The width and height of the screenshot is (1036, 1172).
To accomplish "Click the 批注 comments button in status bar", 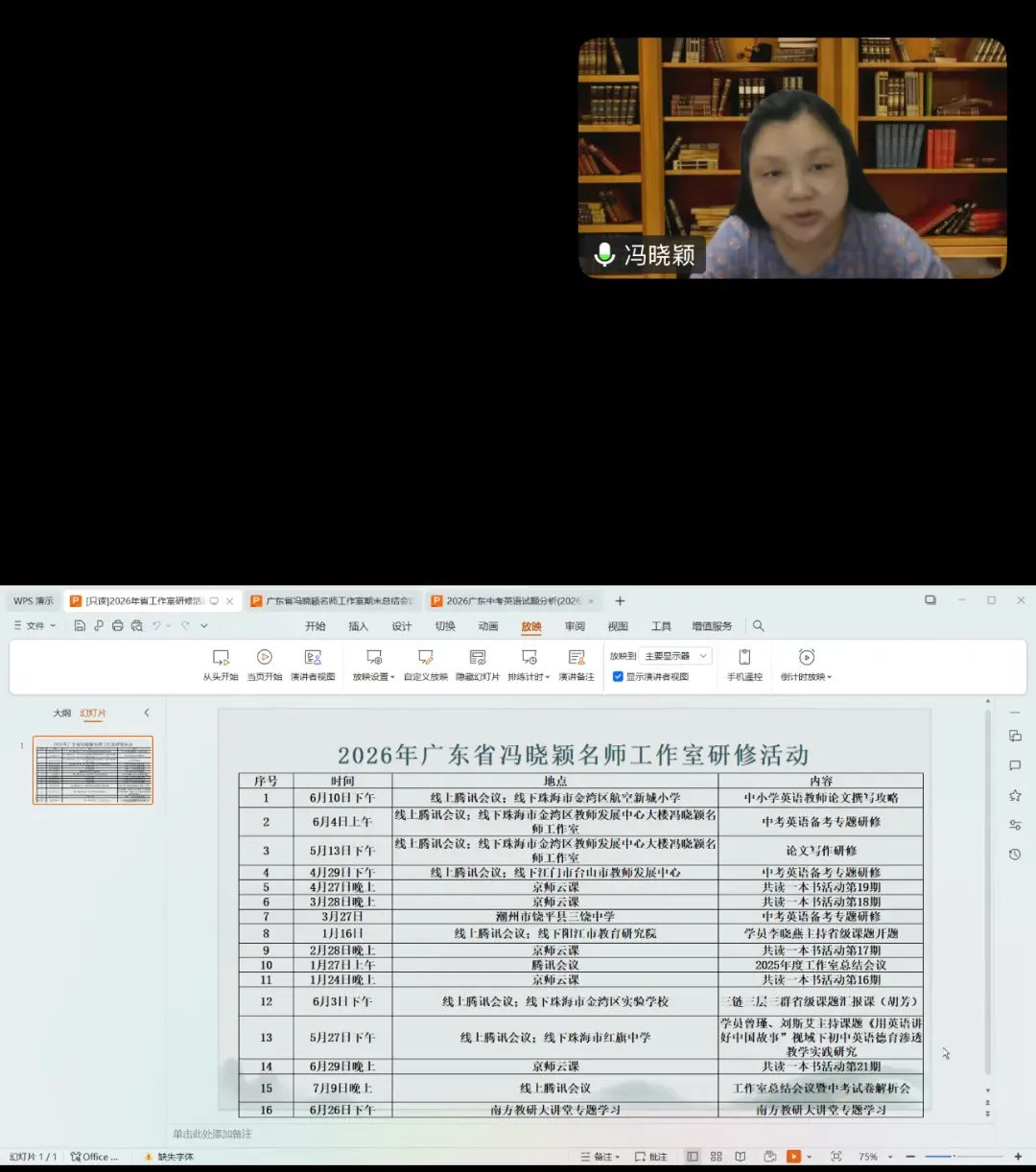I will click(650, 1157).
